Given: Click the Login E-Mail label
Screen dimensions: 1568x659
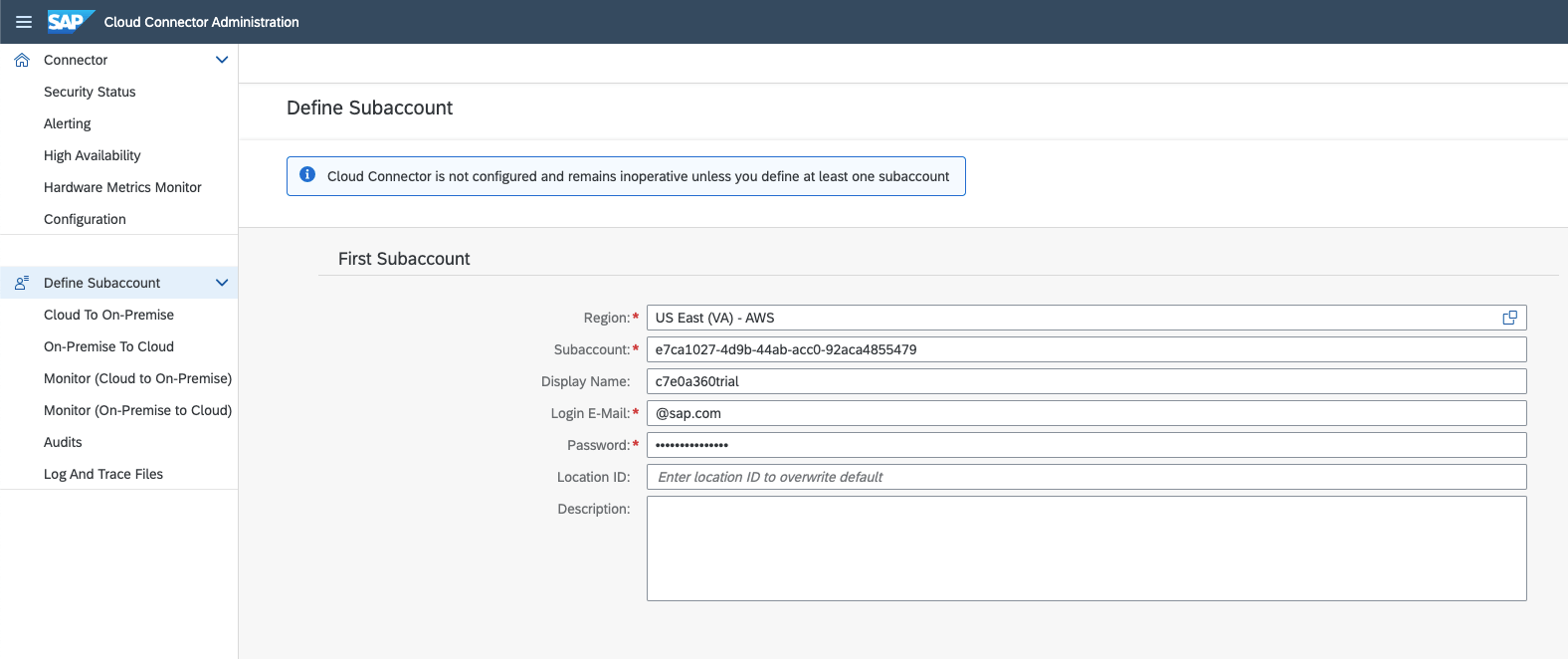Looking at the screenshot, I should [x=591, y=413].
